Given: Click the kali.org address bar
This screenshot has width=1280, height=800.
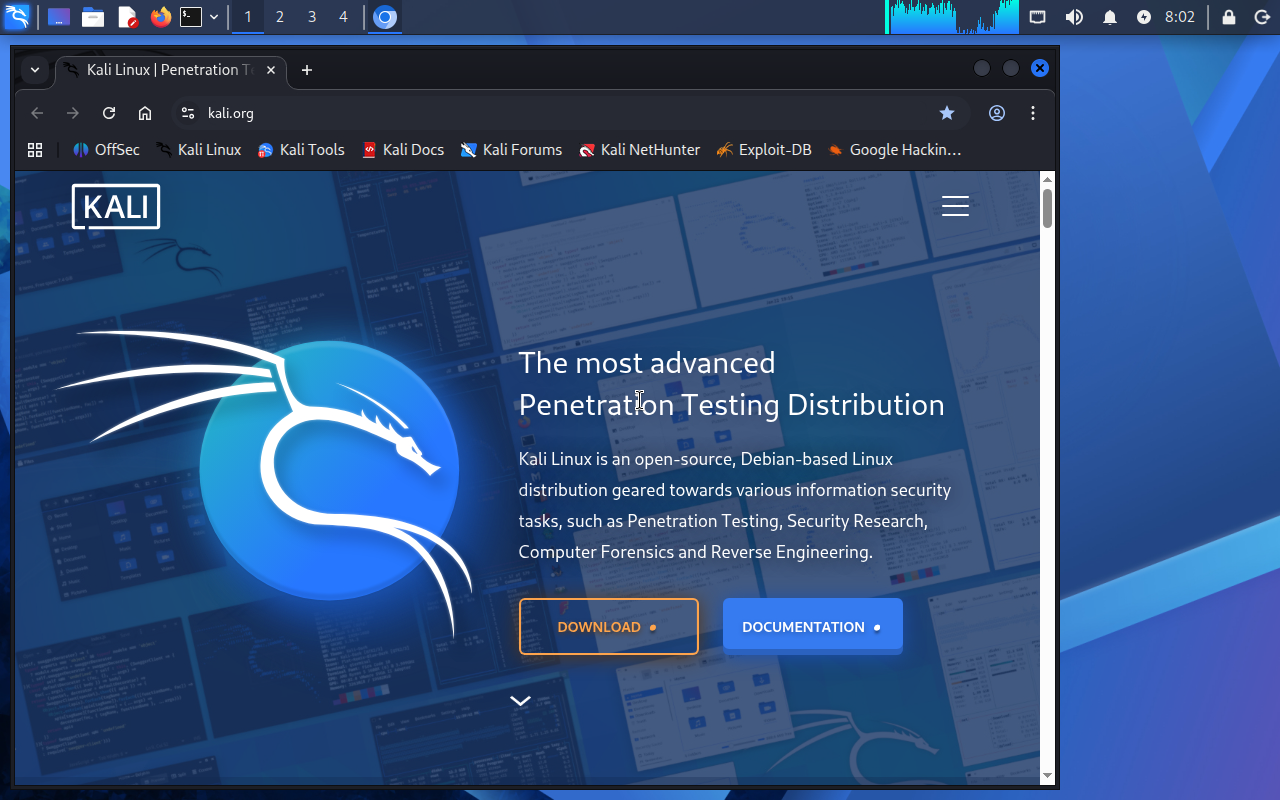Looking at the screenshot, I should pyautogui.click(x=560, y=113).
